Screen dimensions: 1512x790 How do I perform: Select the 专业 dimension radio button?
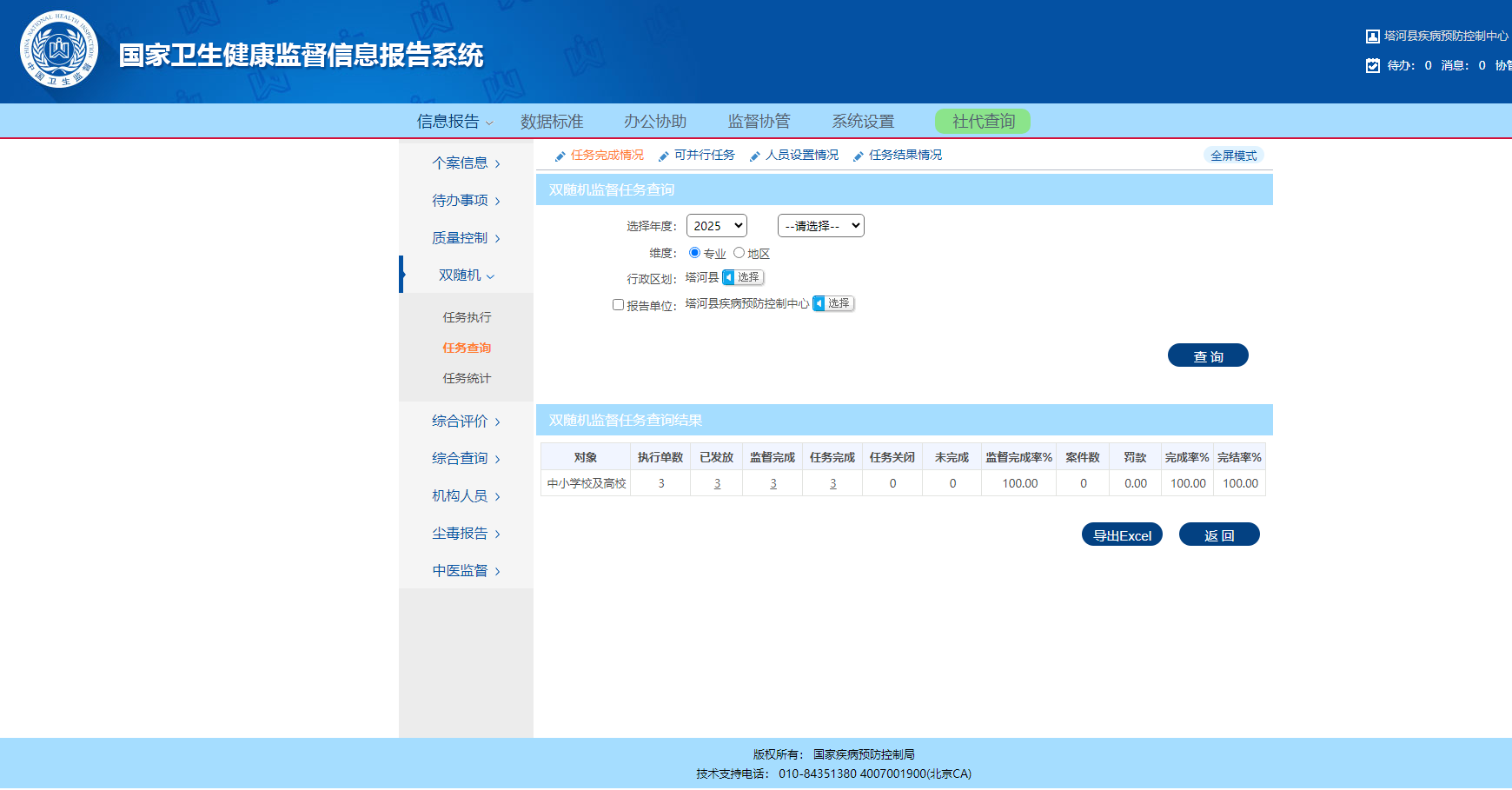tap(694, 253)
